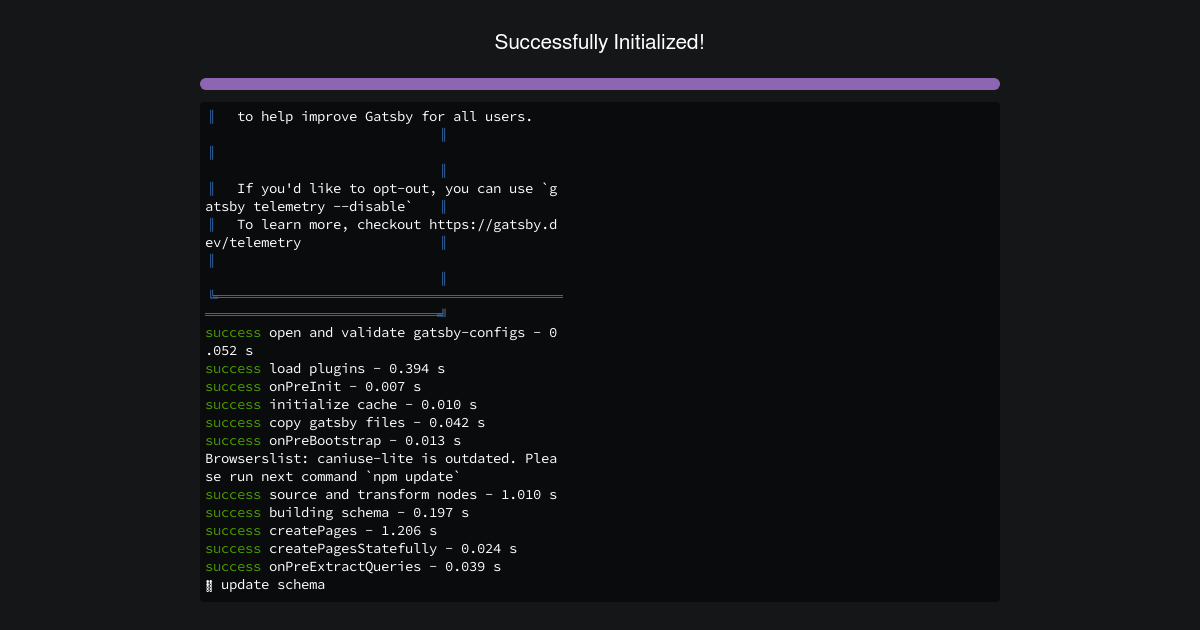The width and height of the screenshot is (1200, 630).
Task: Click the initialize cache entry
Action: coord(340,404)
